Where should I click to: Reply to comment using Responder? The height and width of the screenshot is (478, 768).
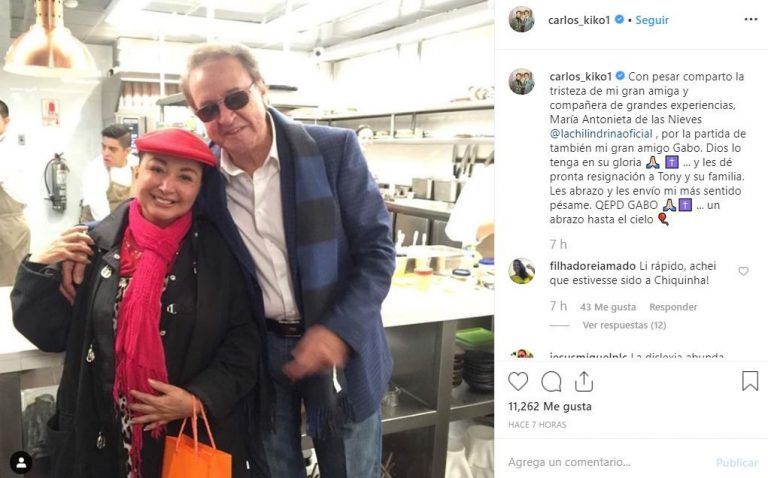point(673,307)
